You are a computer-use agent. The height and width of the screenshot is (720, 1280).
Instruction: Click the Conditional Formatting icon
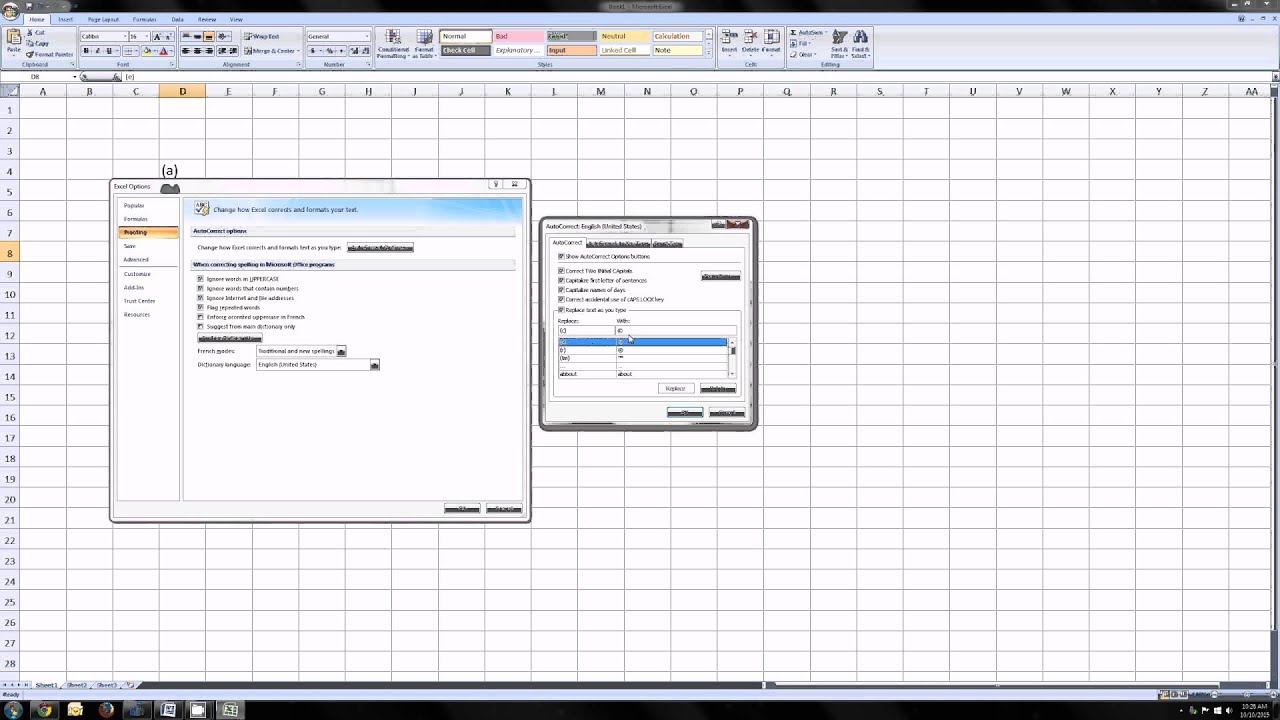393,37
